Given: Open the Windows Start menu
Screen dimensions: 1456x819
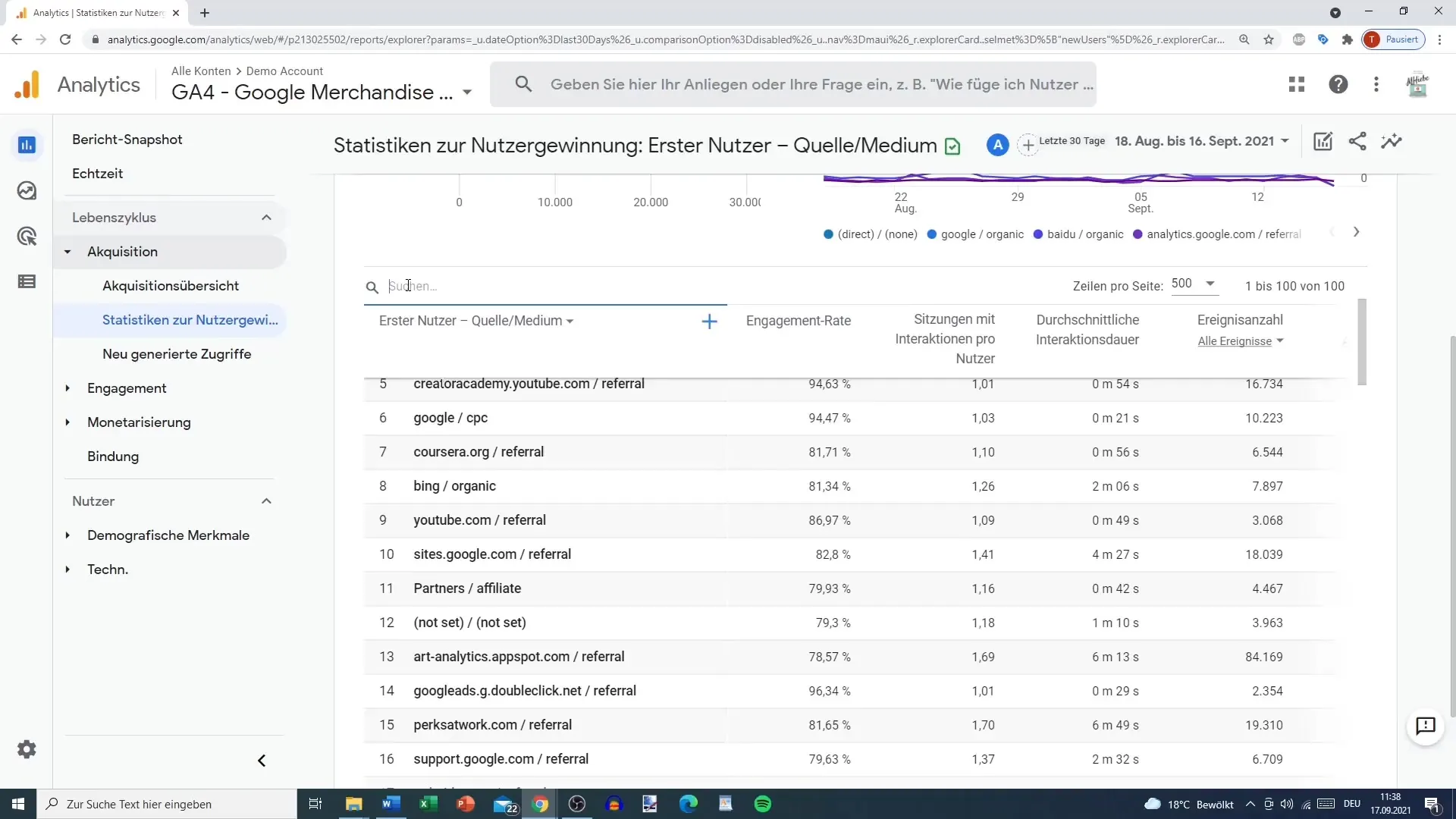Looking at the screenshot, I should pyautogui.click(x=18, y=804).
